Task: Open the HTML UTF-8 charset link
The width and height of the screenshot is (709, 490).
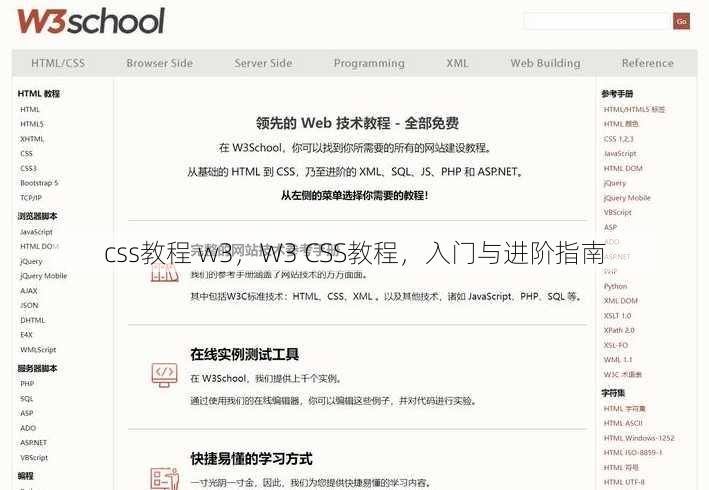Action: [x=624, y=482]
